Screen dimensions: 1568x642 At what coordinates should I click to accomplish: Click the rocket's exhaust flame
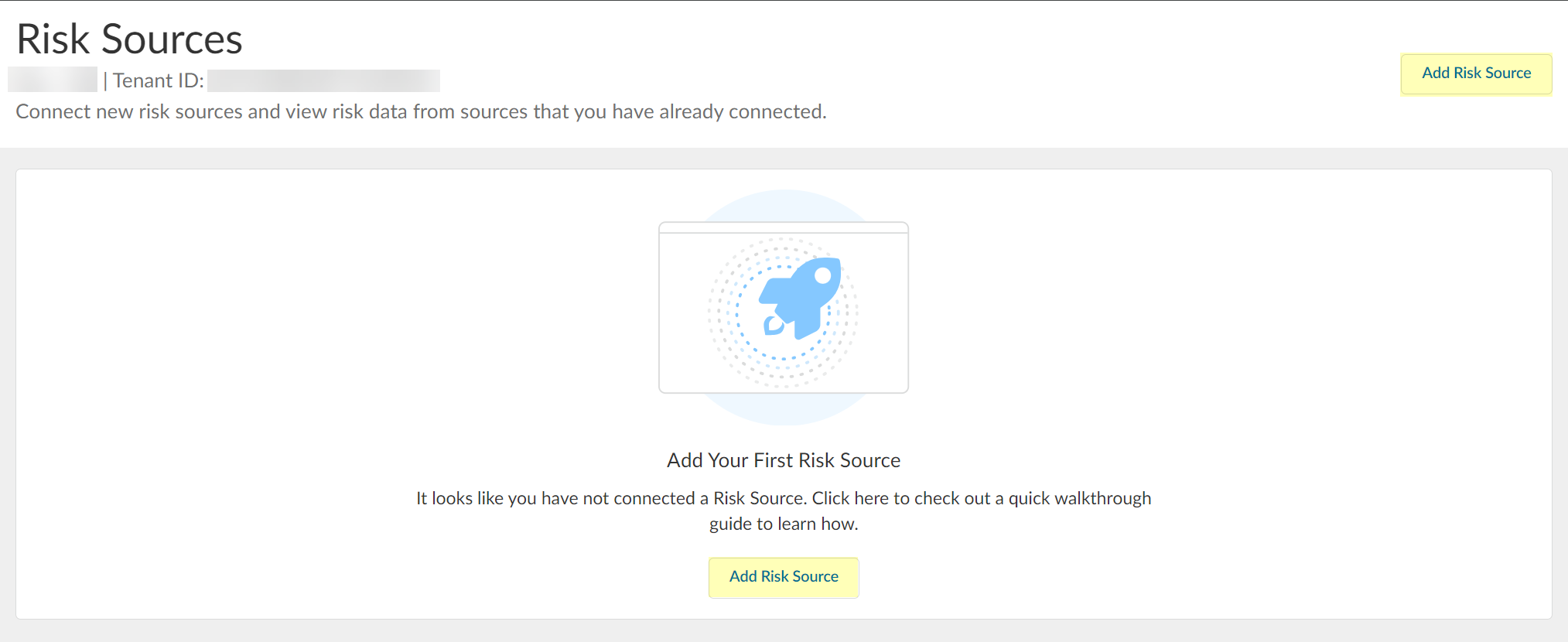tap(773, 326)
